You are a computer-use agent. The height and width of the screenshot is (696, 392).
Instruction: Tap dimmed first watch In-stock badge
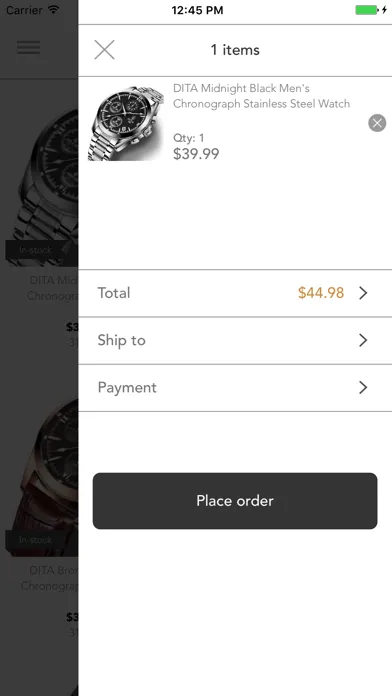click(37, 250)
